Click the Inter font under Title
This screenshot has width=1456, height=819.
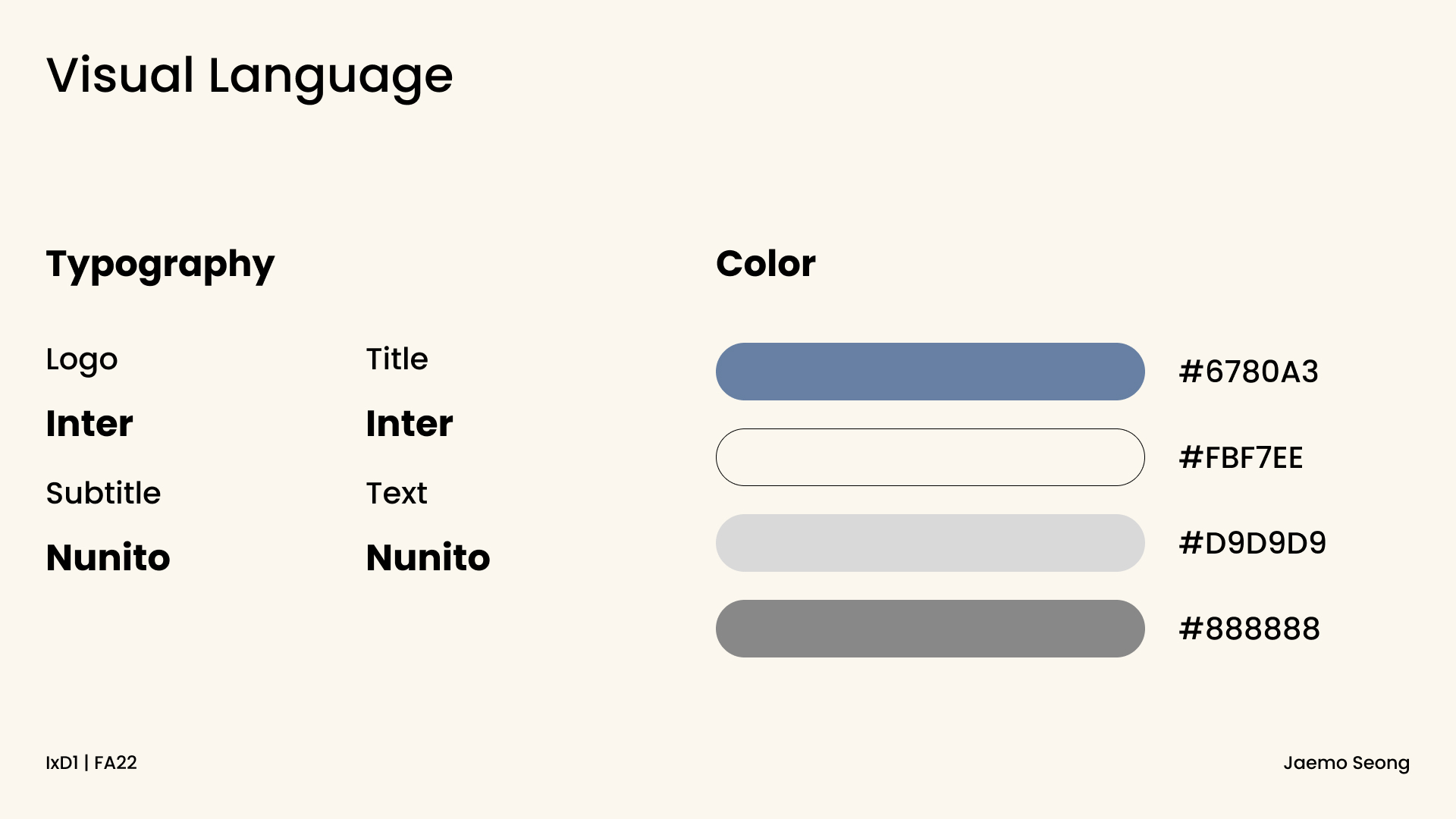point(409,423)
